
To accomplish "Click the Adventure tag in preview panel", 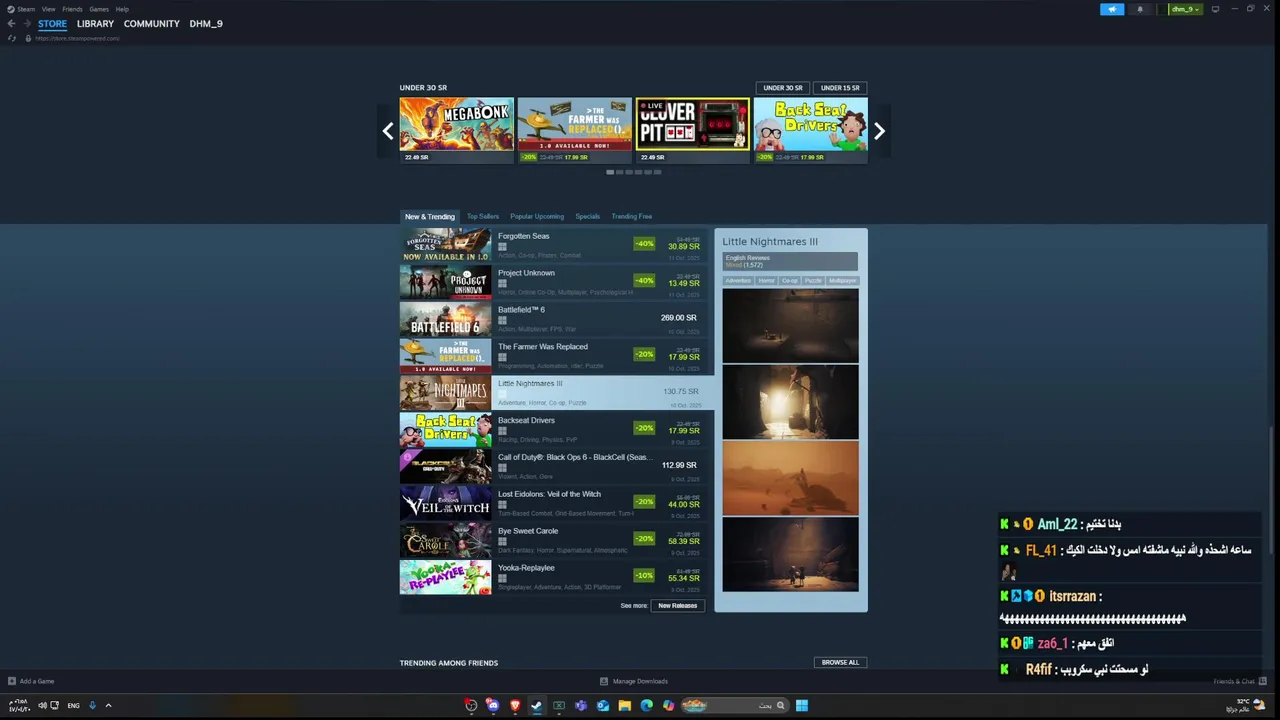I will tap(738, 281).
